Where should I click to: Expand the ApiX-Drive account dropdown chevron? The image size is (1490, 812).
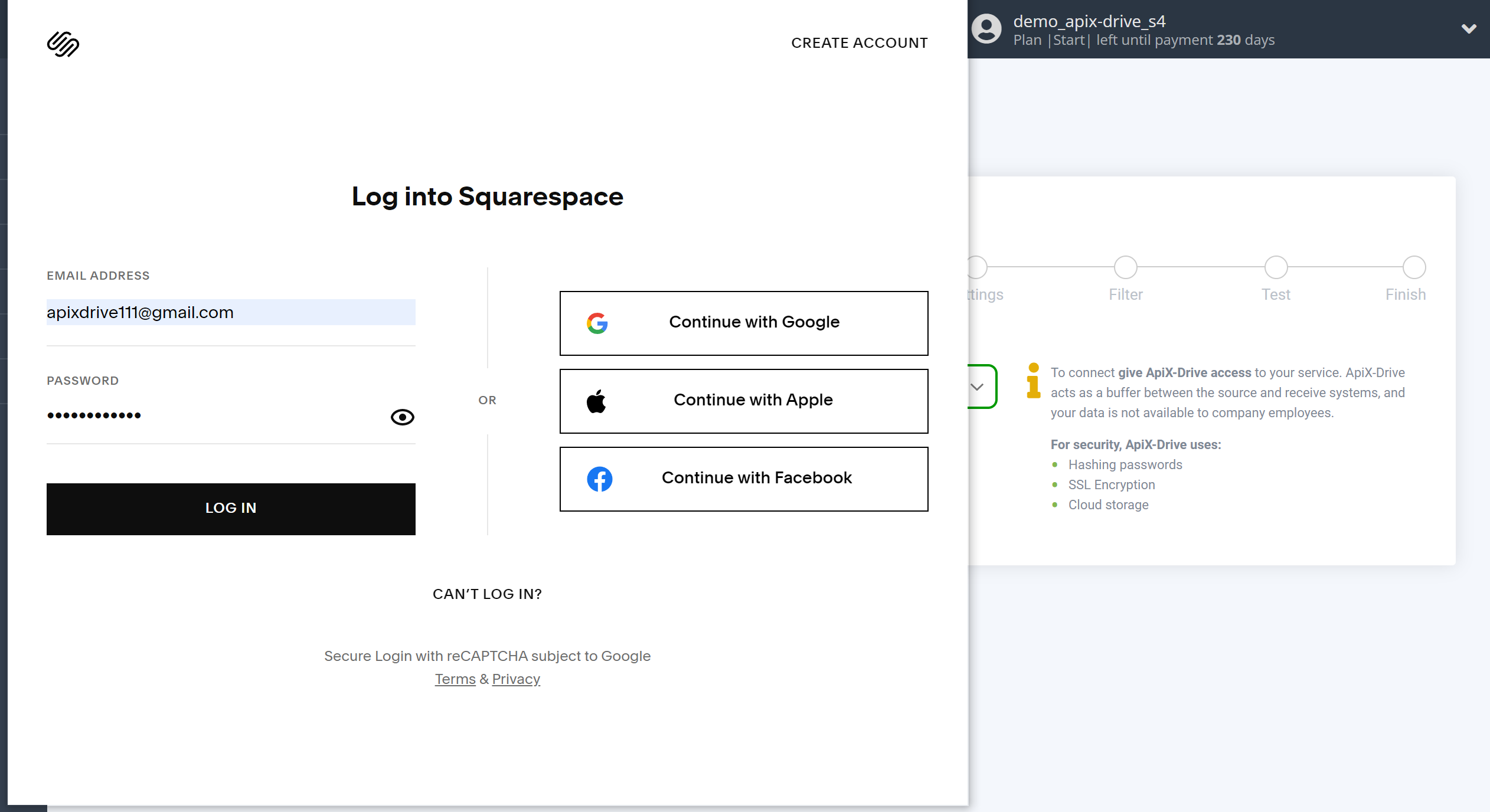tap(1468, 29)
